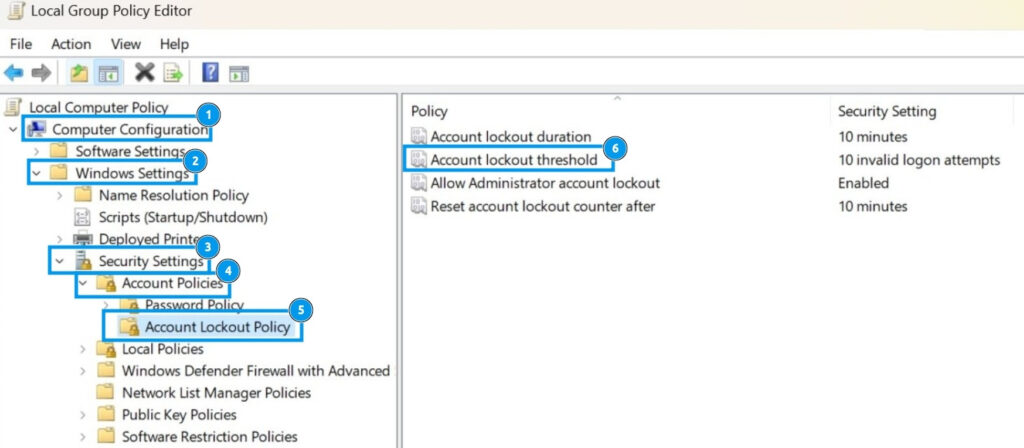Click the Name Resolution Policy folder icon

click(x=82, y=195)
